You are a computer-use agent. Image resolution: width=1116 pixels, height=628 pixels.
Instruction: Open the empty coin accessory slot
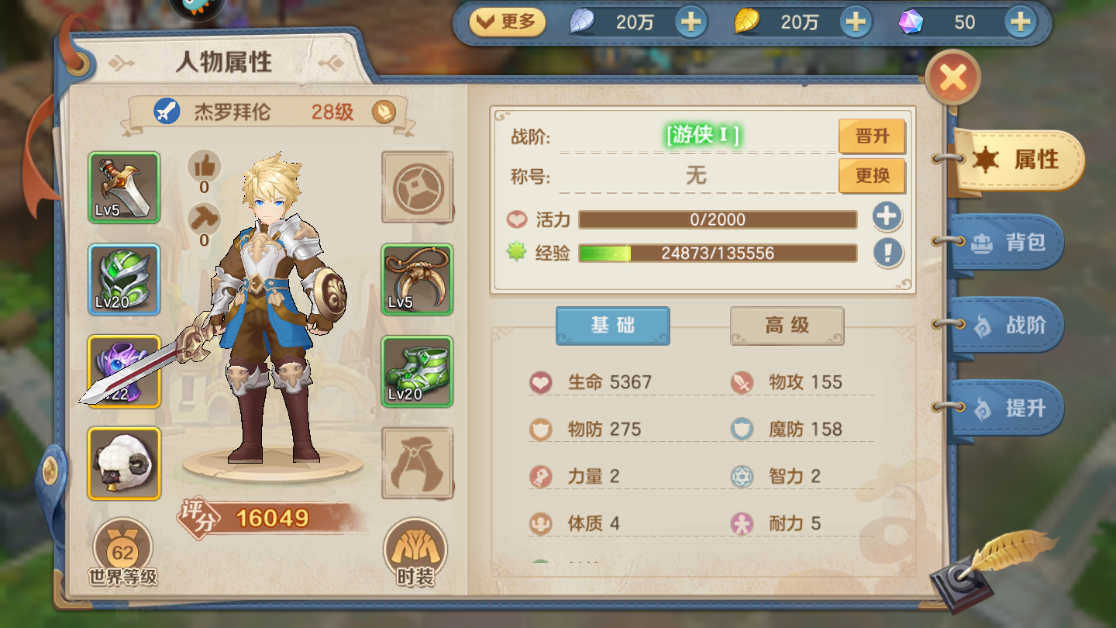pos(417,187)
